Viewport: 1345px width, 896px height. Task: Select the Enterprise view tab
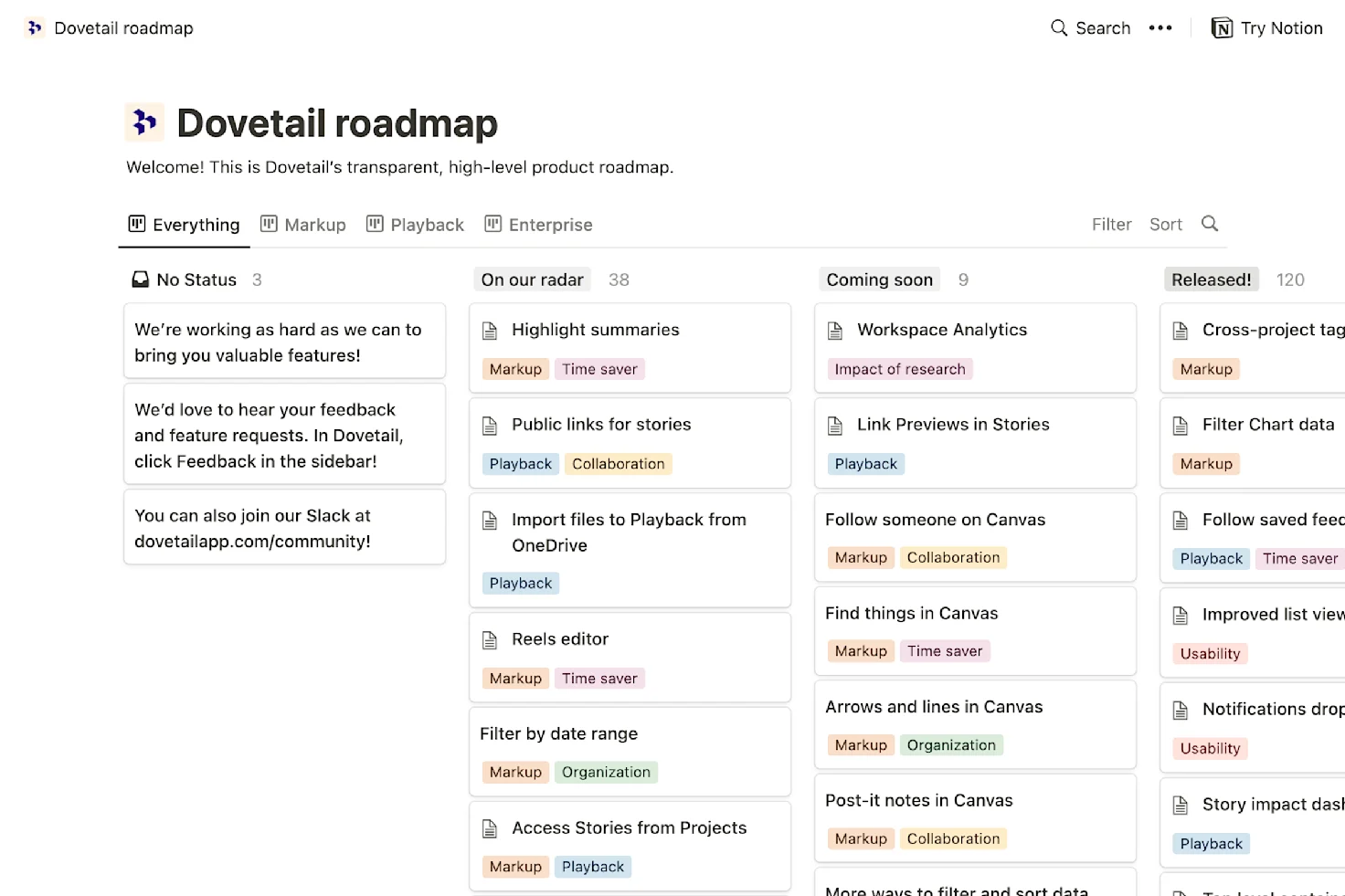click(x=538, y=225)
